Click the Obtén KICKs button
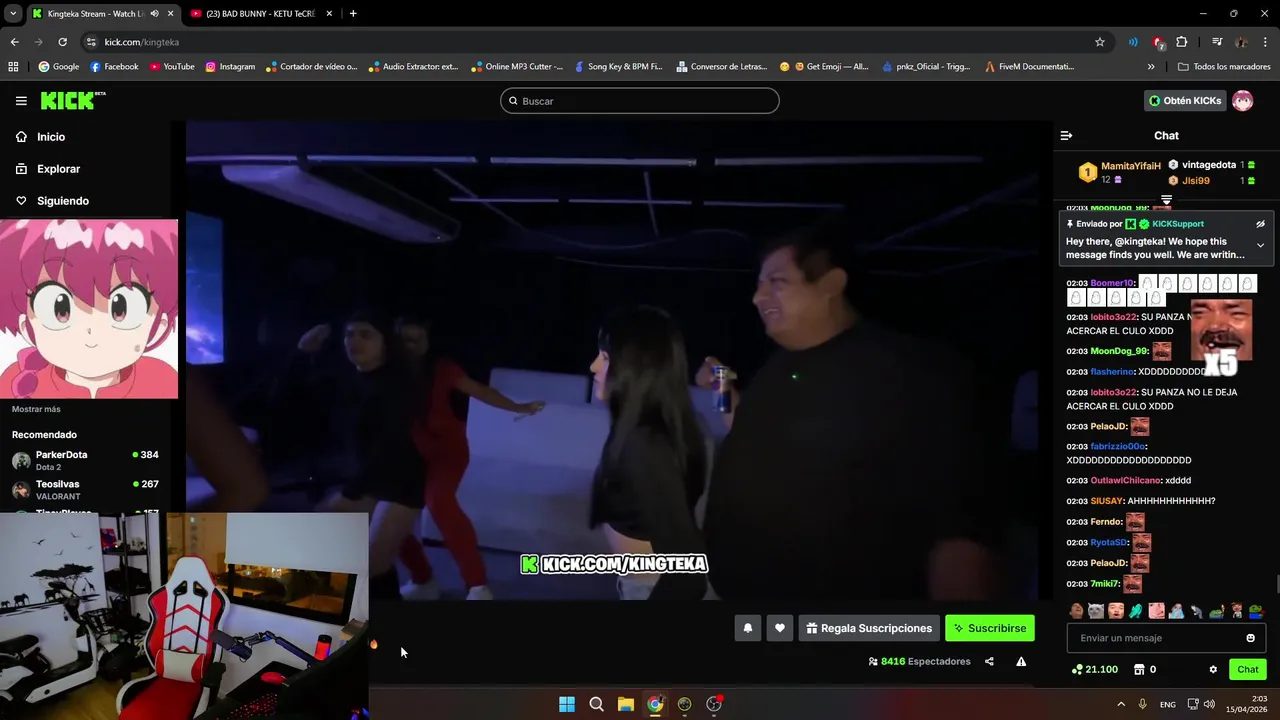This screenshot has height=720, width=1280. pyautogui.click(x=1185, y=101)
